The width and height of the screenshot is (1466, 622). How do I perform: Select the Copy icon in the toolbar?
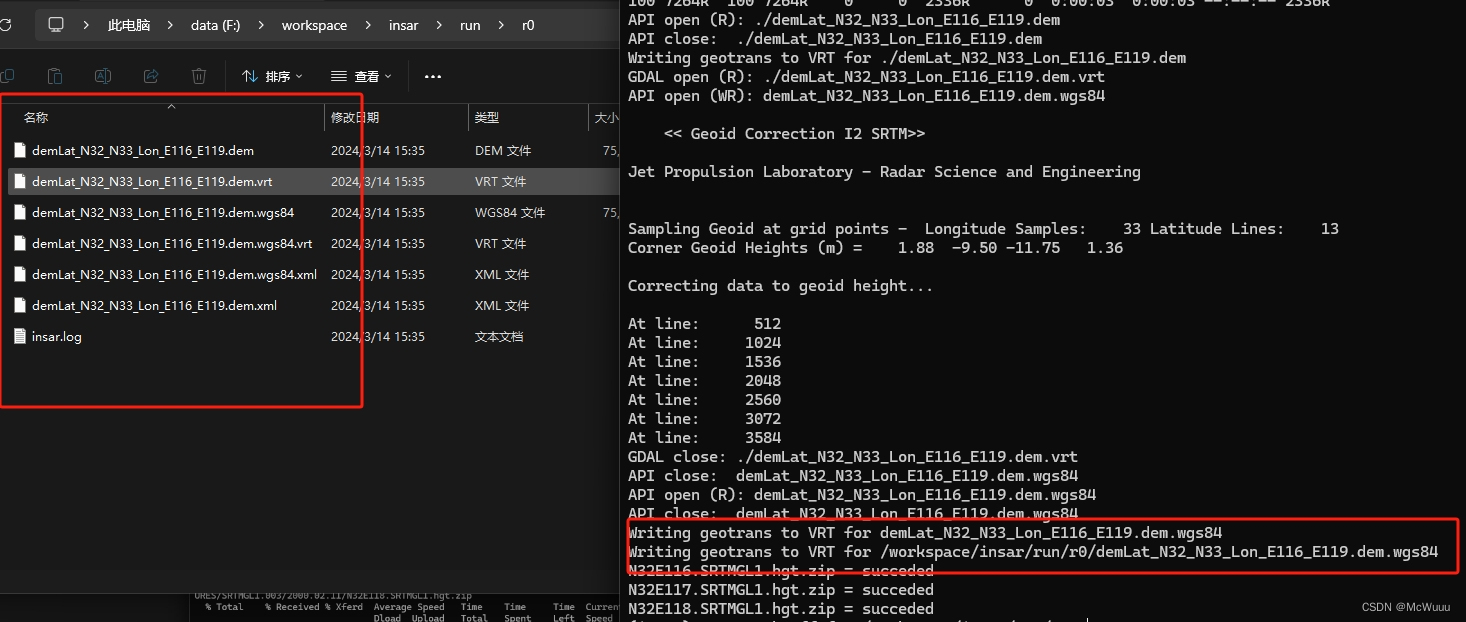click(9, 76)
